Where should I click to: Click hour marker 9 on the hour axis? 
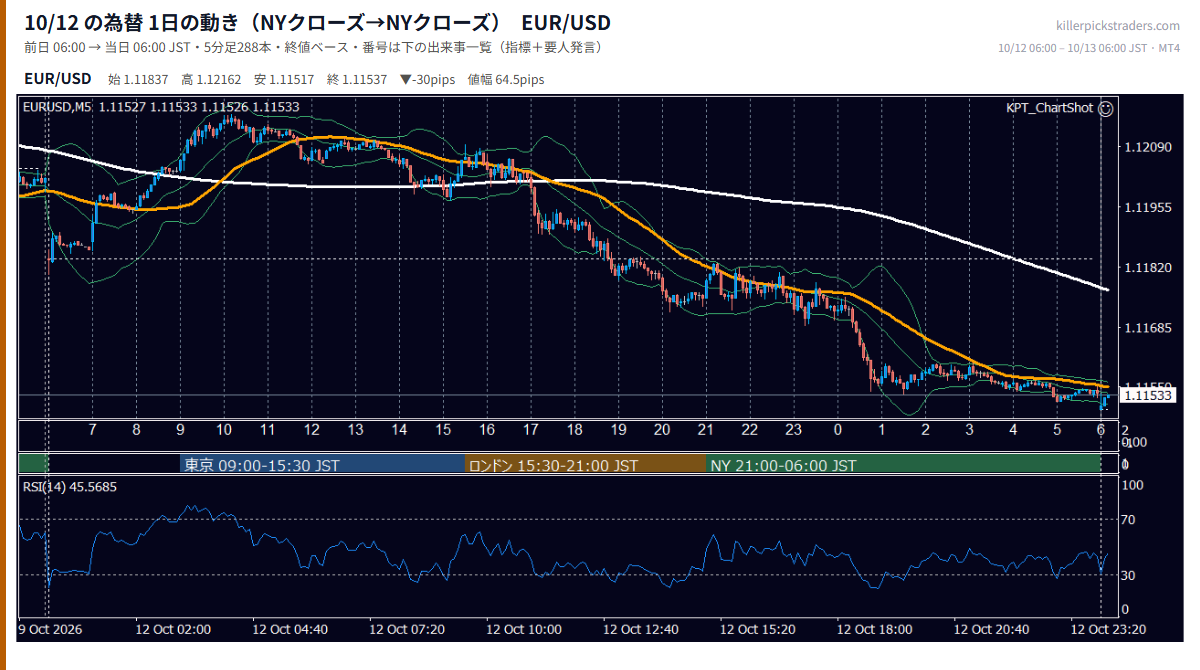pos(181,430)
